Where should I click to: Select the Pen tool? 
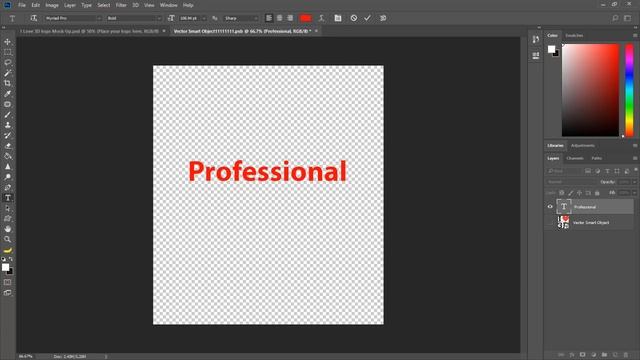point(7,187)
